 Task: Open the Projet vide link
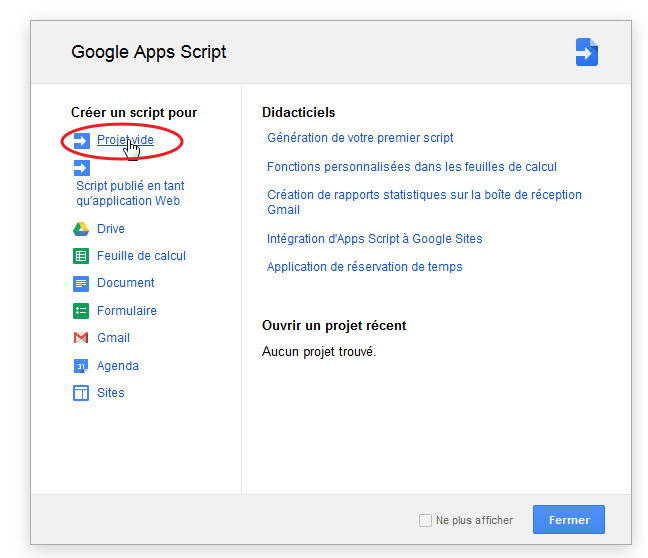pyautogui.click(x=125, y=140)
